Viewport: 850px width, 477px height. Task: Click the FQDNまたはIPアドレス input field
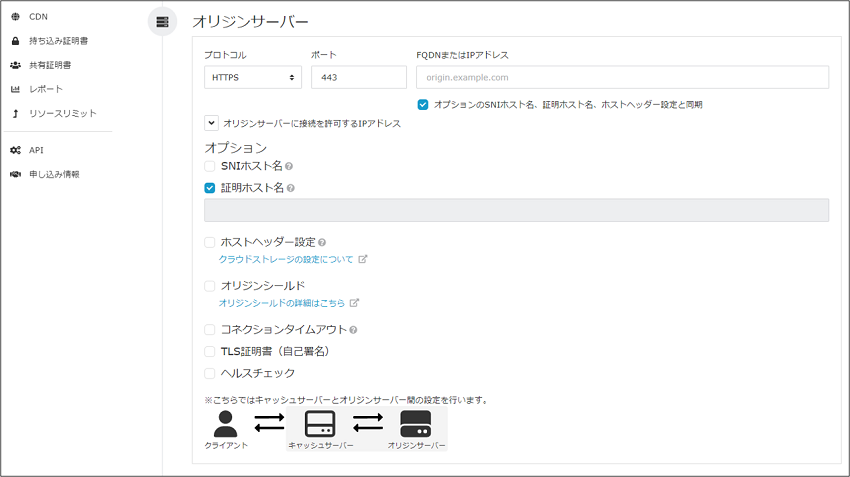622,77
